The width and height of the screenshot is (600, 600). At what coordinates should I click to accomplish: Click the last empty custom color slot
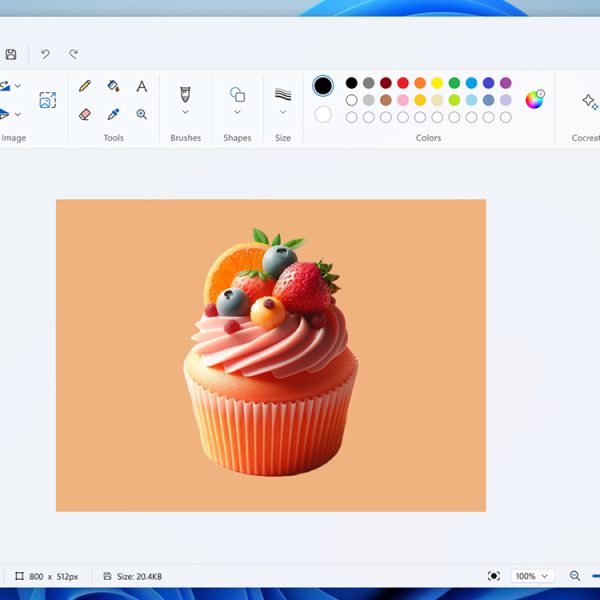[506, 117]
